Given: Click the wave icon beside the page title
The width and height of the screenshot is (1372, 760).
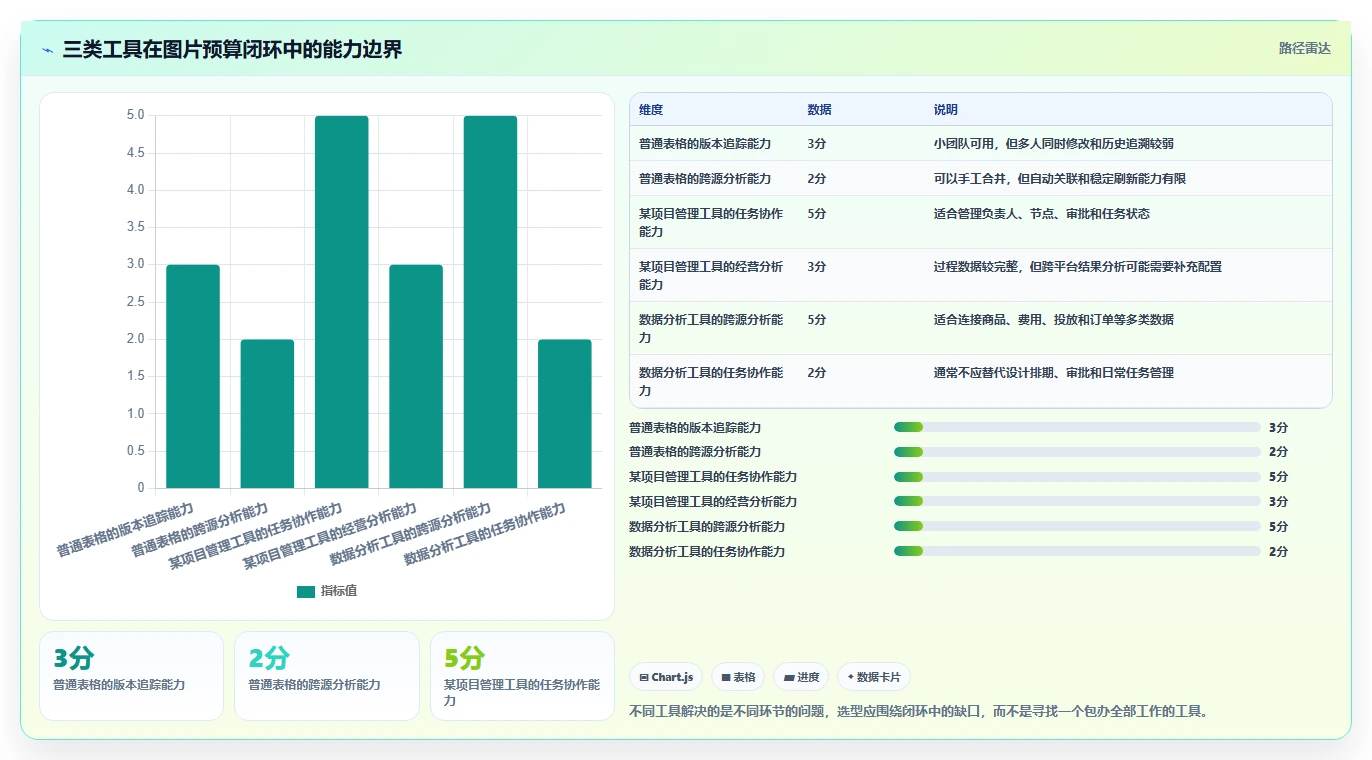Looking at the screenshot, I should tap(48, 50).
